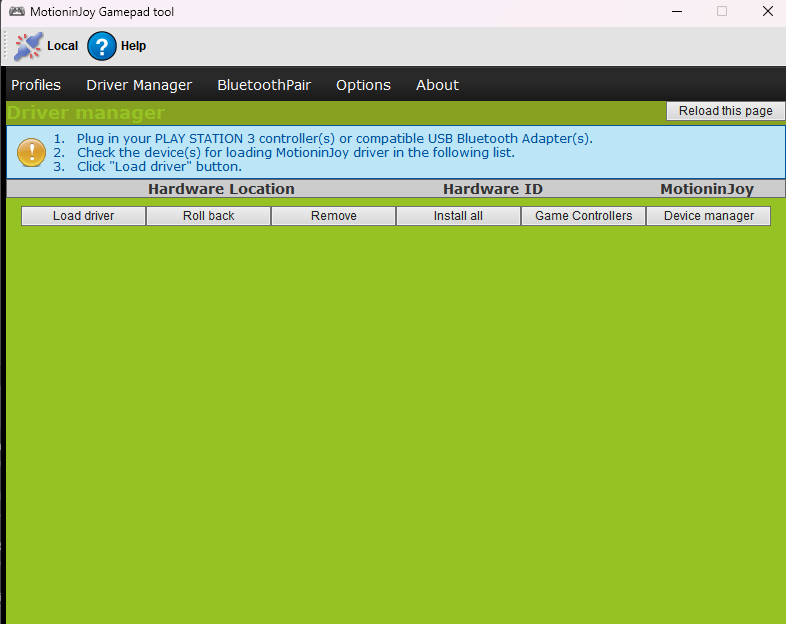Select the Local toolbar label
786x624 pixels.
[63, 46]
